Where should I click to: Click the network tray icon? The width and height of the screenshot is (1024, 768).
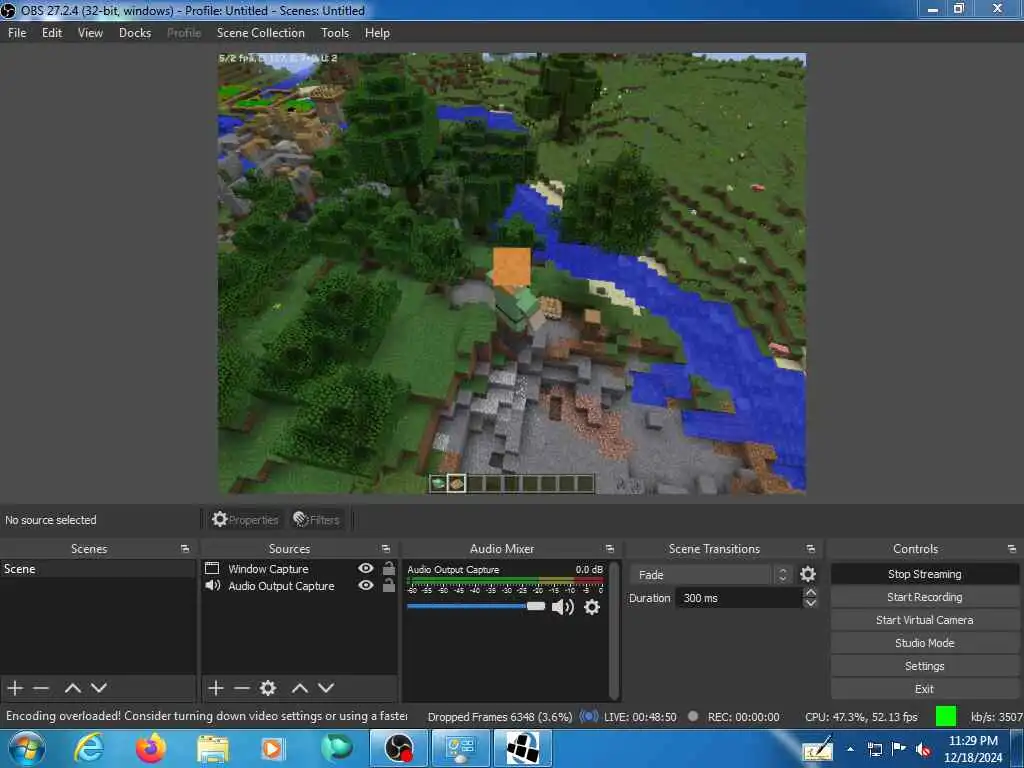[874, 749]
